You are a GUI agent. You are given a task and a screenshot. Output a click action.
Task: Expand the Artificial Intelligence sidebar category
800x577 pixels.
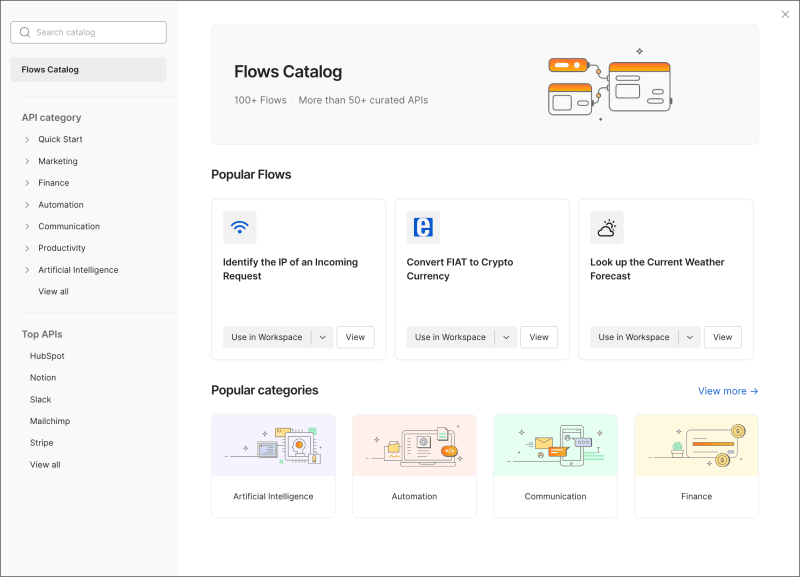pyautogui.click(x=27, y=270)
